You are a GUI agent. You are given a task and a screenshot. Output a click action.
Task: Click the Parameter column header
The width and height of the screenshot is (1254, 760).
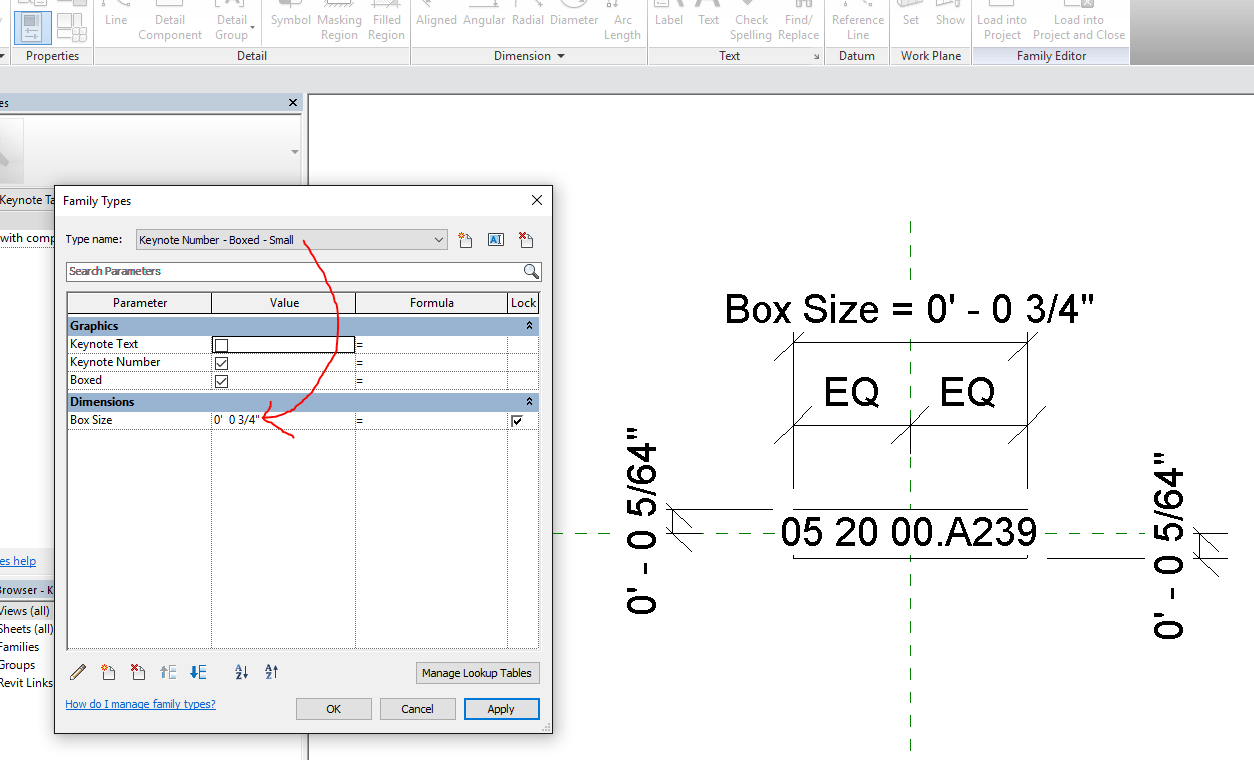[x=140, y=303]
